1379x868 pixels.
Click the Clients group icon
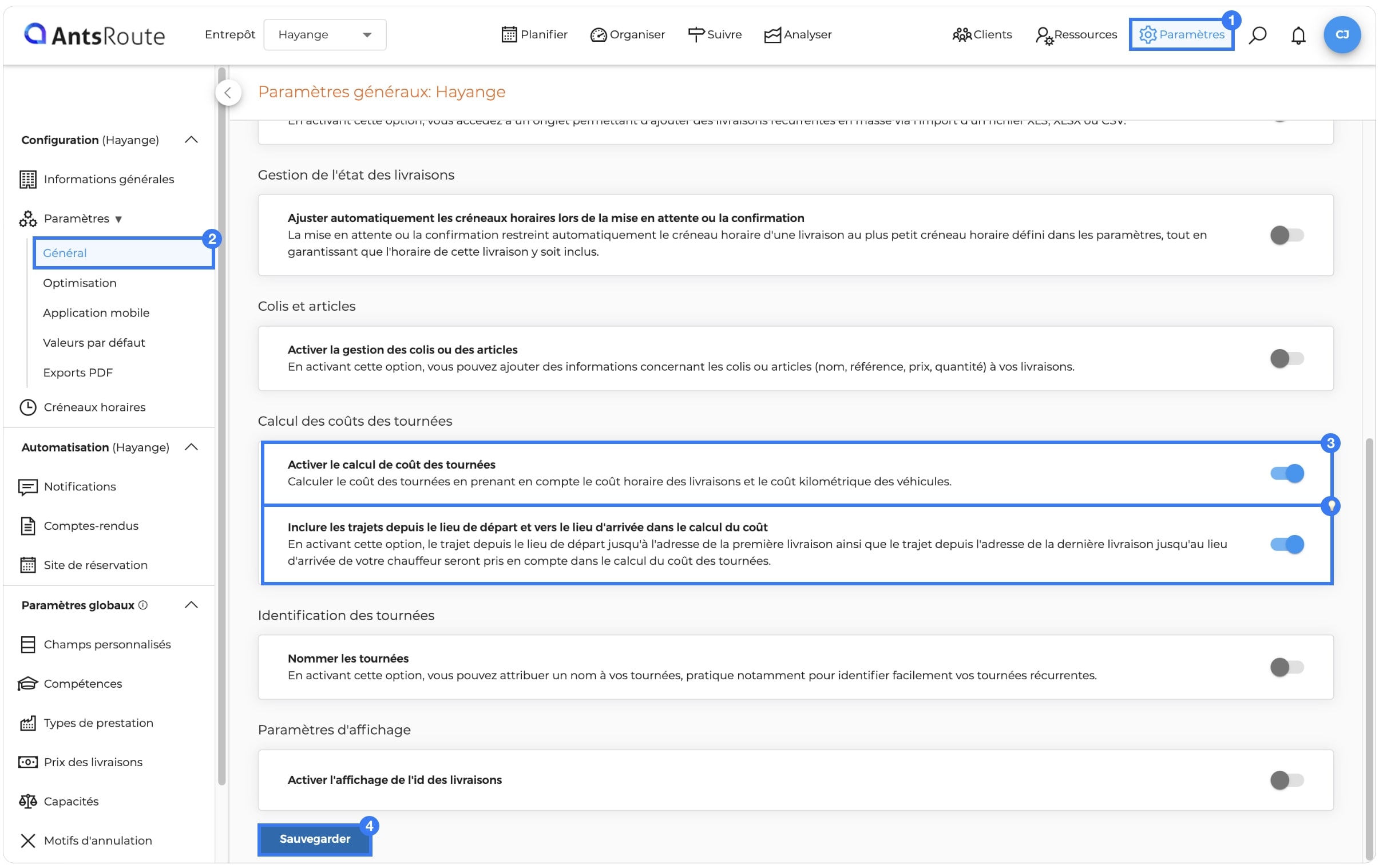(x=961, y=35)
